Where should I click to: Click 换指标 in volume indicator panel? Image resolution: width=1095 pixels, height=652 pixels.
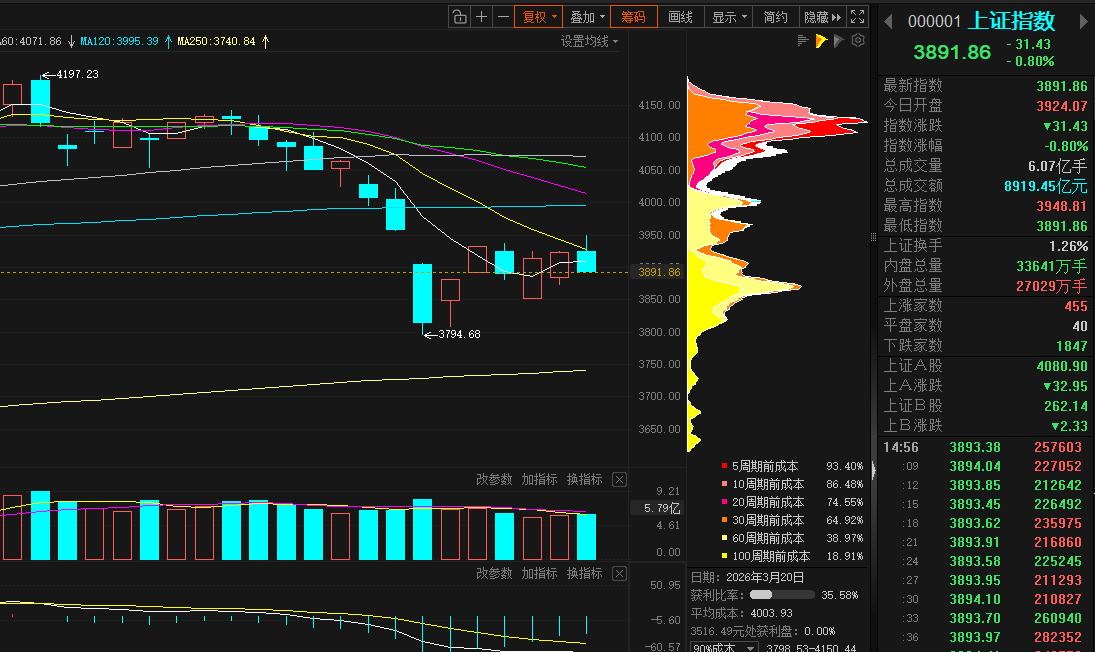(x=585, y=480)
